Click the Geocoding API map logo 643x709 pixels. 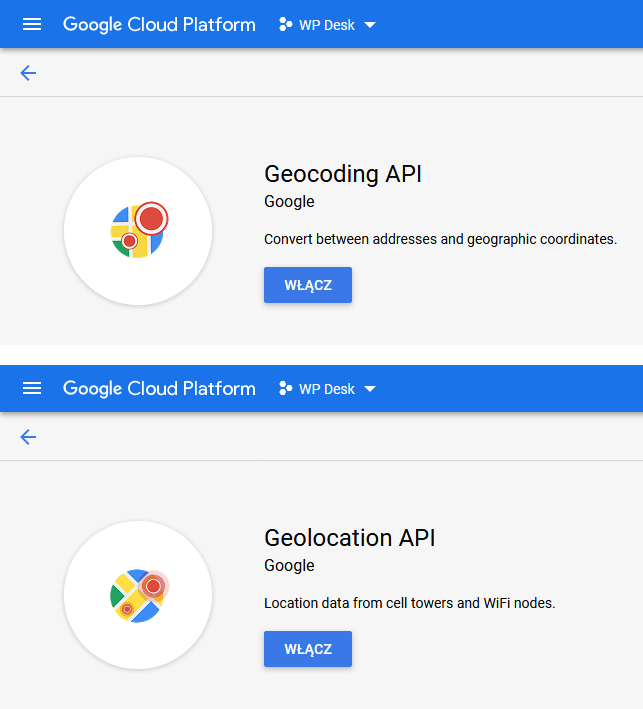[x=138, y=231]
